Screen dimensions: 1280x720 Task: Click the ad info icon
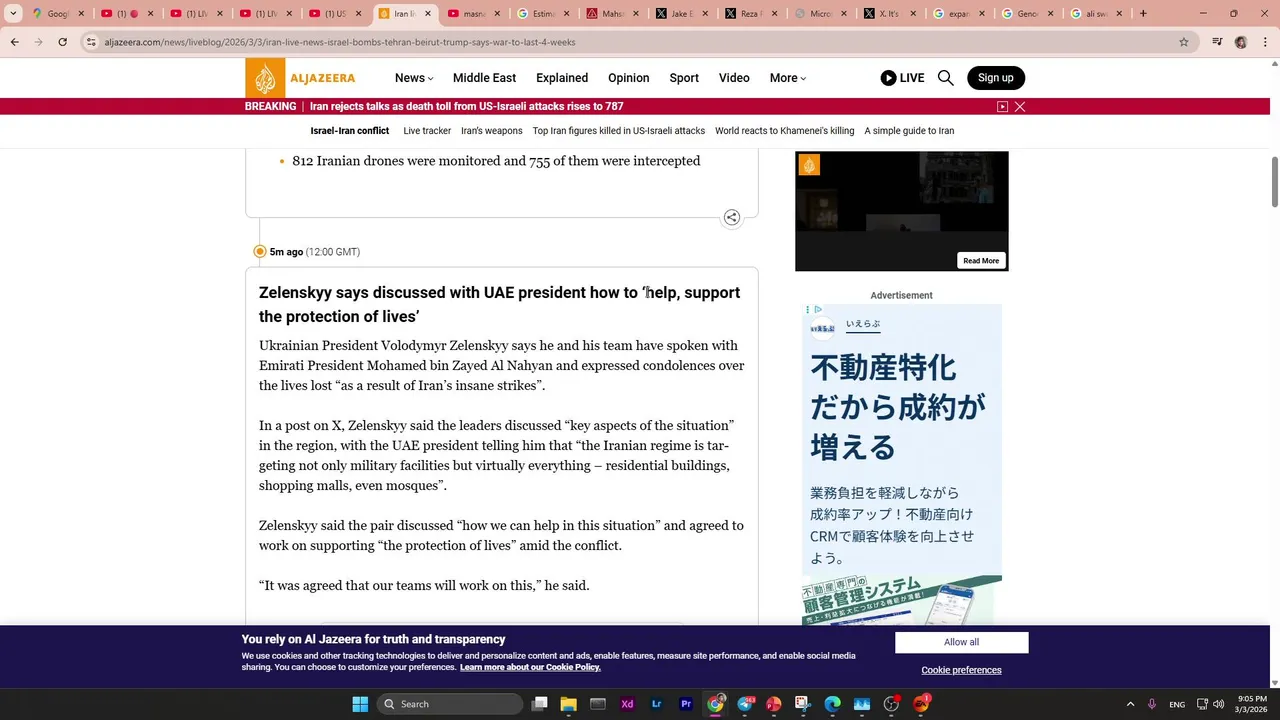(818, 310)
